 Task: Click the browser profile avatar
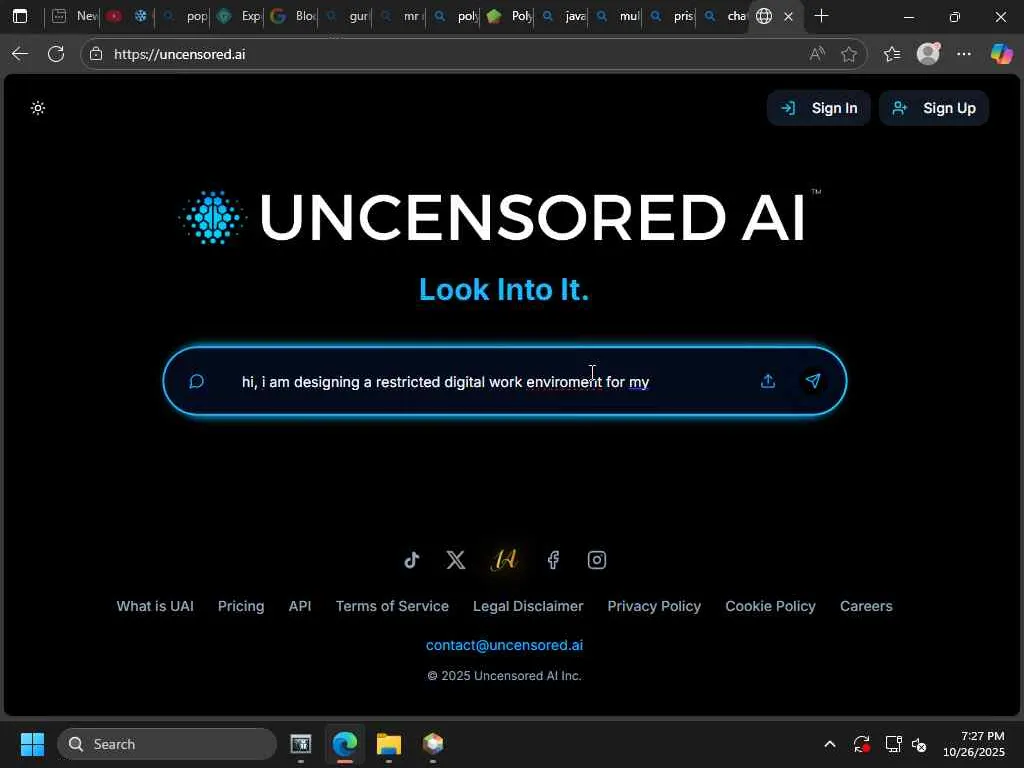[928, 54]
